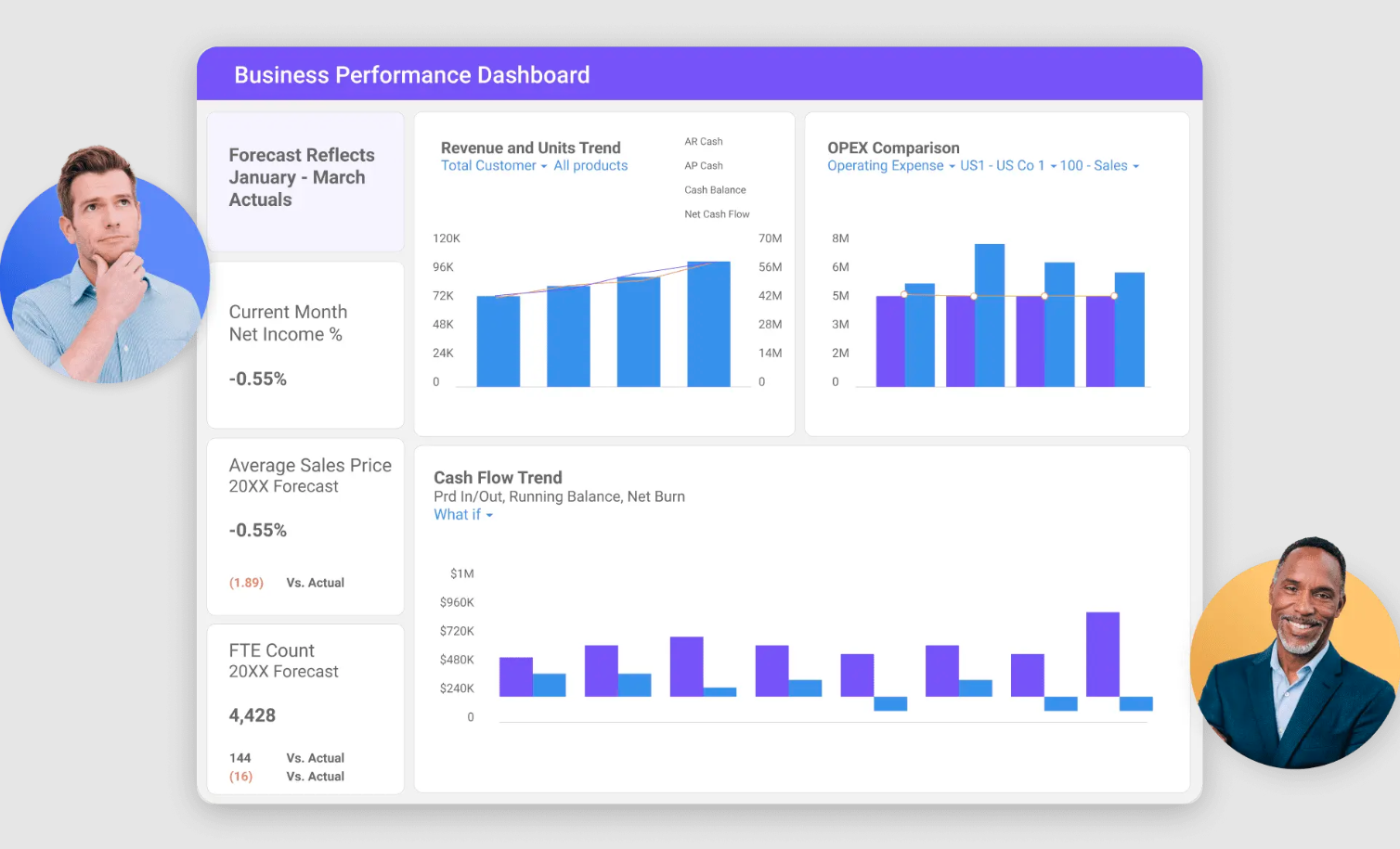Open the FTE Count 20XX Forecast card
1400x849 pixels.
305,709
